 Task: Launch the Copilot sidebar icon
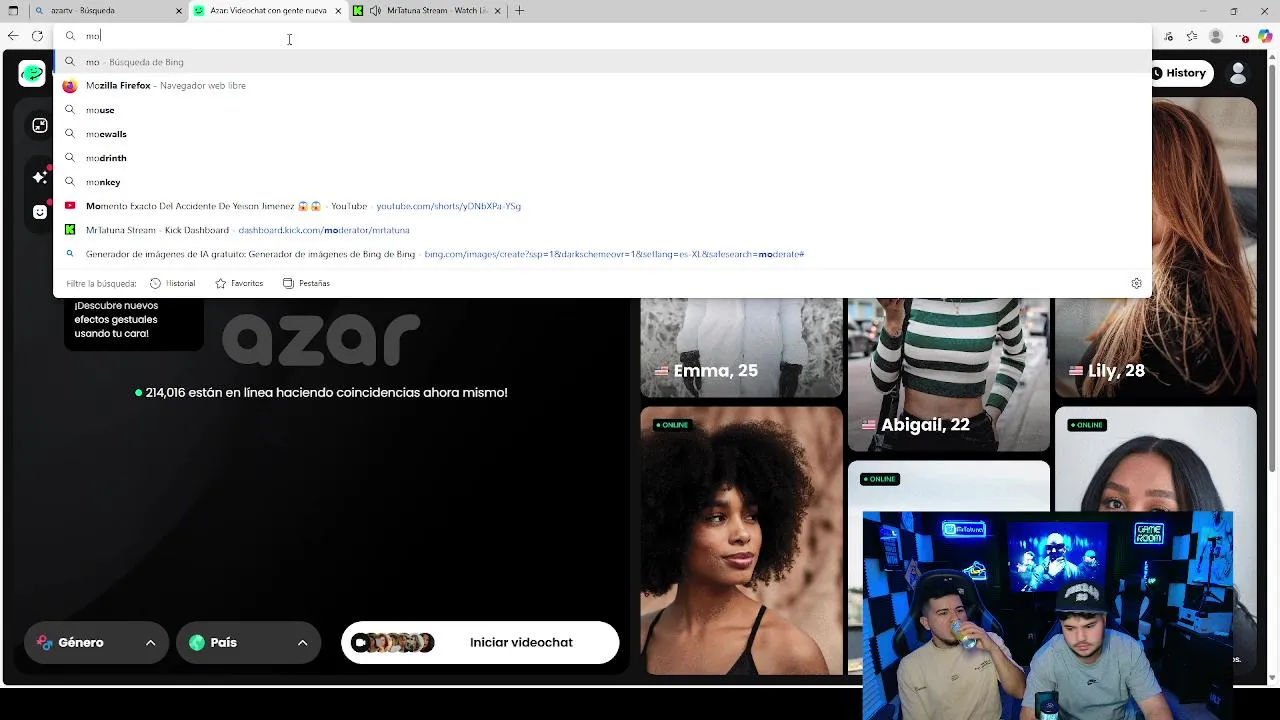[x=1266, y=36]
